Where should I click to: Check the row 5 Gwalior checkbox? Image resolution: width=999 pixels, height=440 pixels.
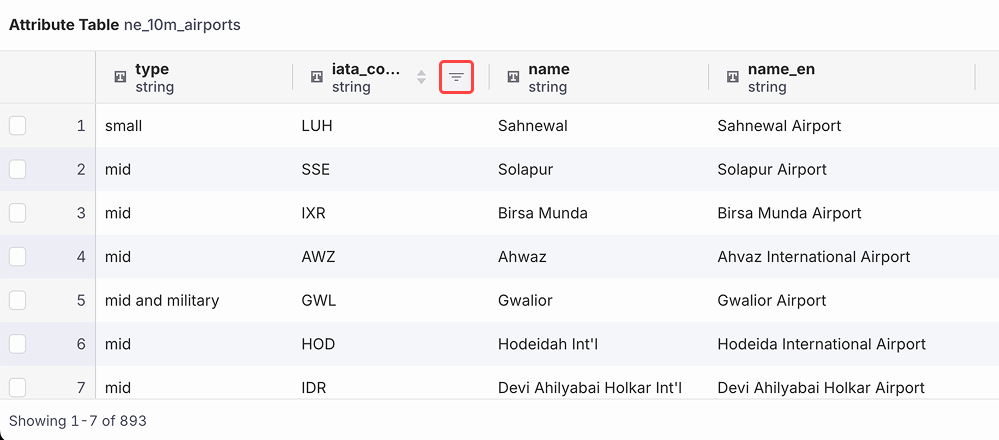18,300
